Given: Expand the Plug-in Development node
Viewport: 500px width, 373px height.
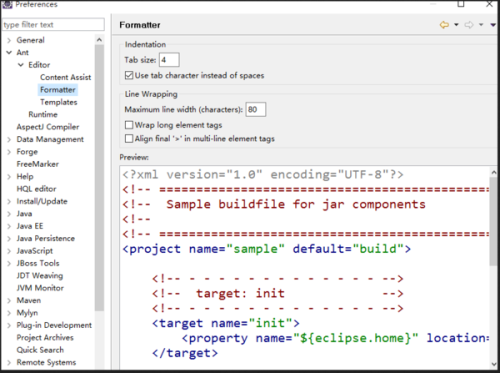Looking at the screenshot, I should click(9, 325).
